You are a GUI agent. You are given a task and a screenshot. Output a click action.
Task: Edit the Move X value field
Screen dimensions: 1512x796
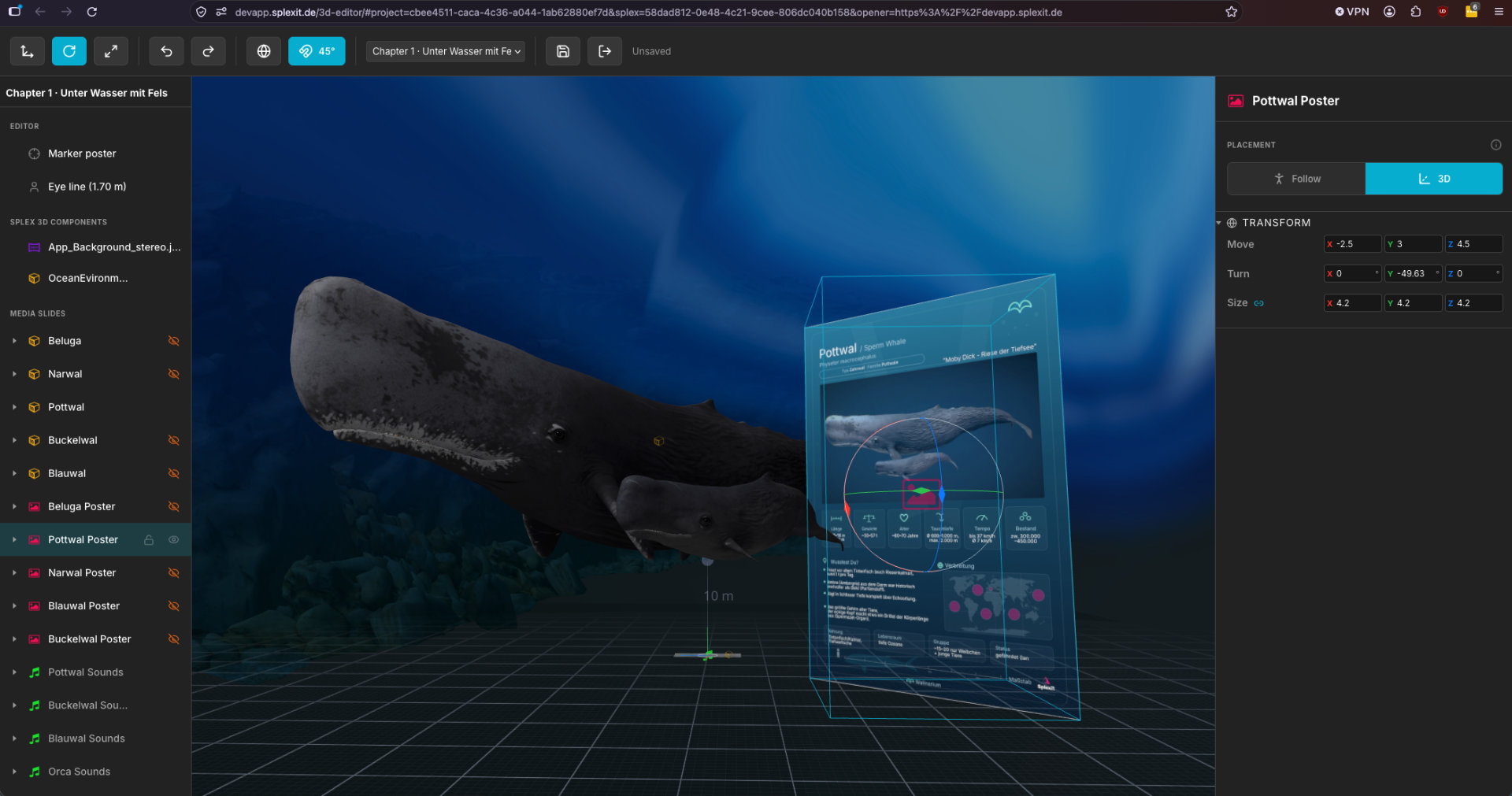(1352, 244)
